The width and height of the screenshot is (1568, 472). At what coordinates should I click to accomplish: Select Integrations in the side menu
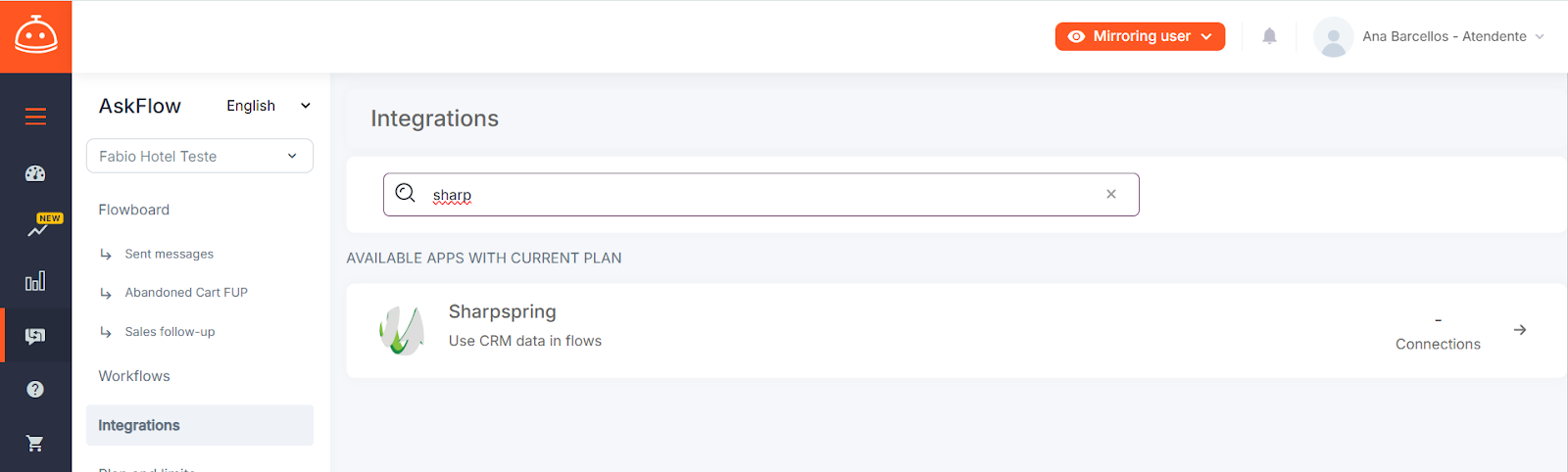(200, 425)
